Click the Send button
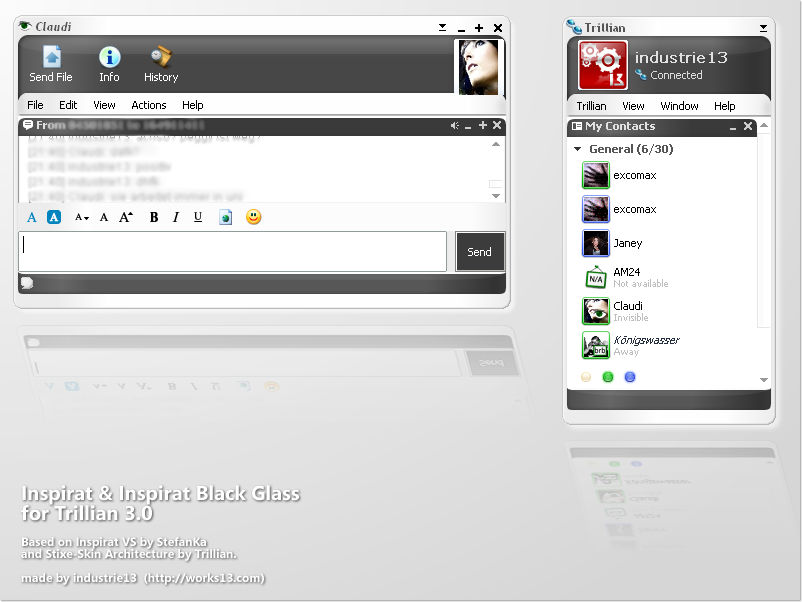Viewport: 802px width, 602px height. tap(480, 251)
